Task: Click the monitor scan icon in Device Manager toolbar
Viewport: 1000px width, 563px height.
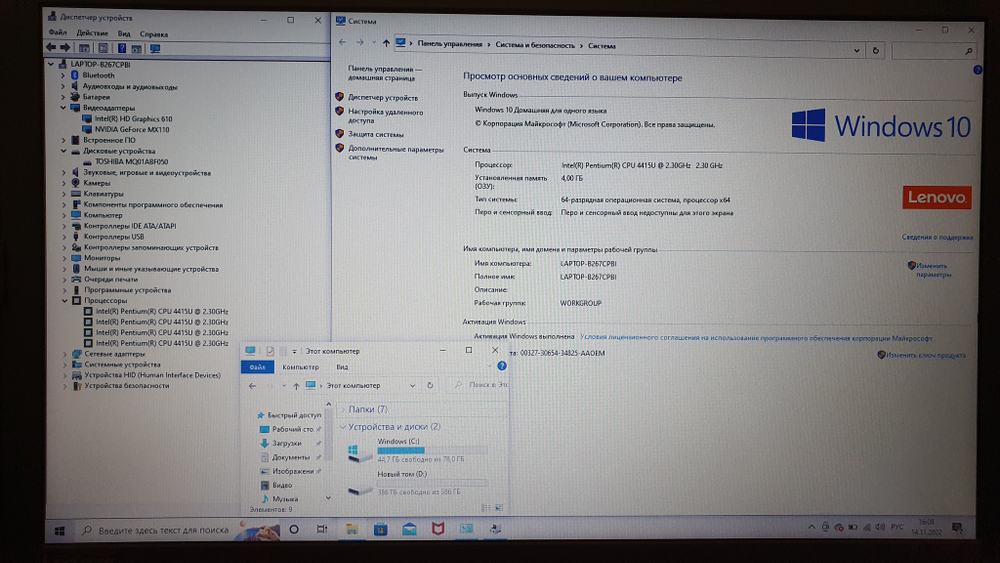Action: [x=155, y=48]
